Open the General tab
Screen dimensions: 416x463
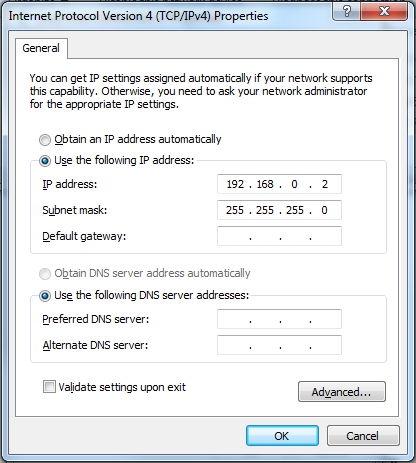(x=41, y=48)
